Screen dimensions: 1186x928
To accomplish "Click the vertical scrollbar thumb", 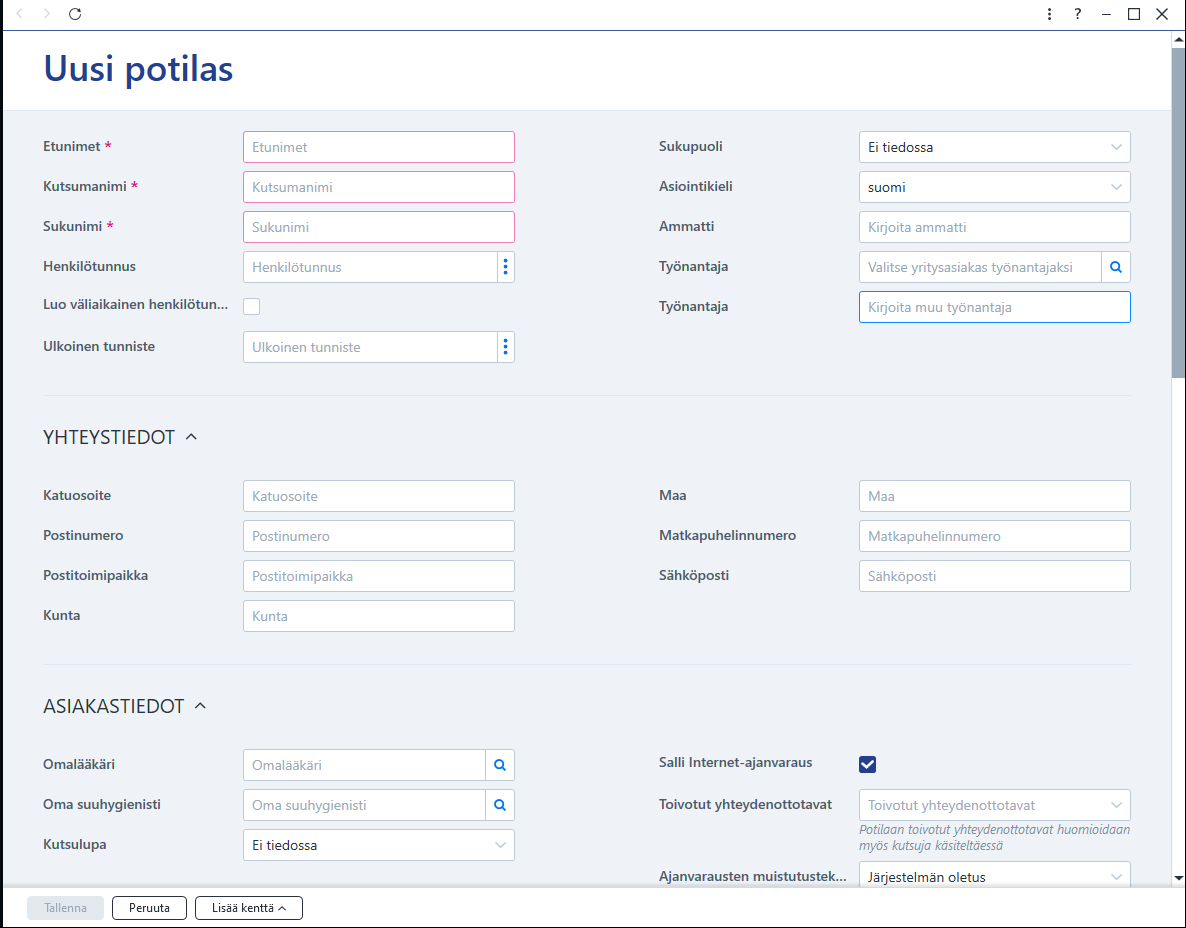I will pos(1178,212).
